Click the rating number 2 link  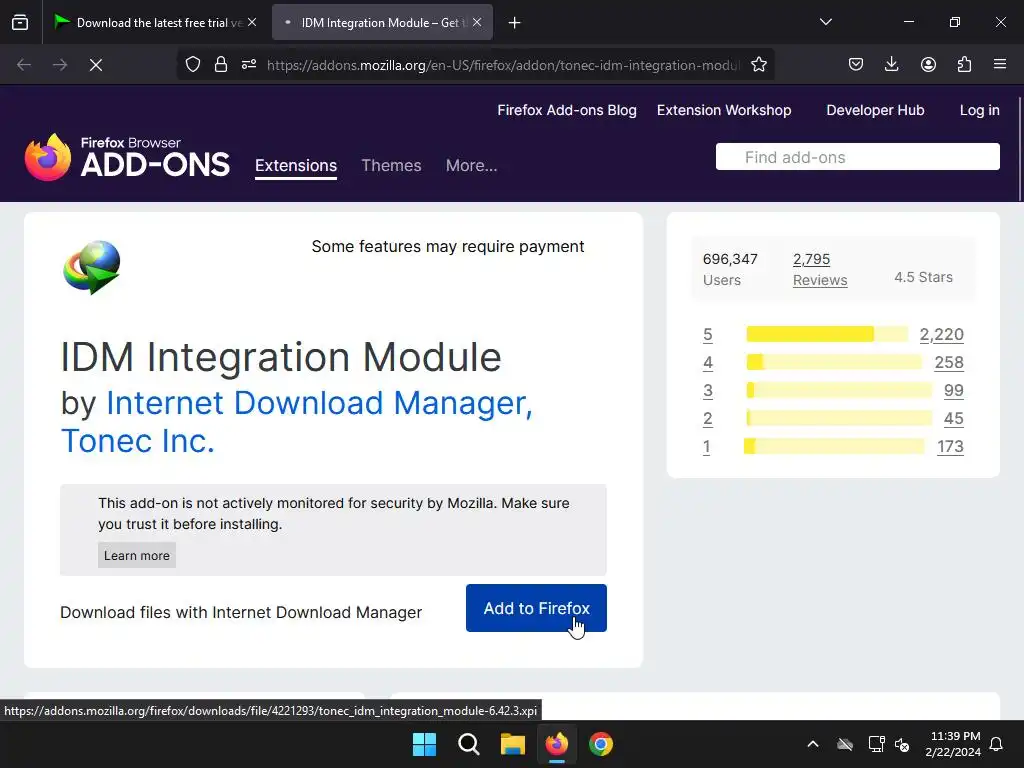pyautogui.click(x=708, y=419)
